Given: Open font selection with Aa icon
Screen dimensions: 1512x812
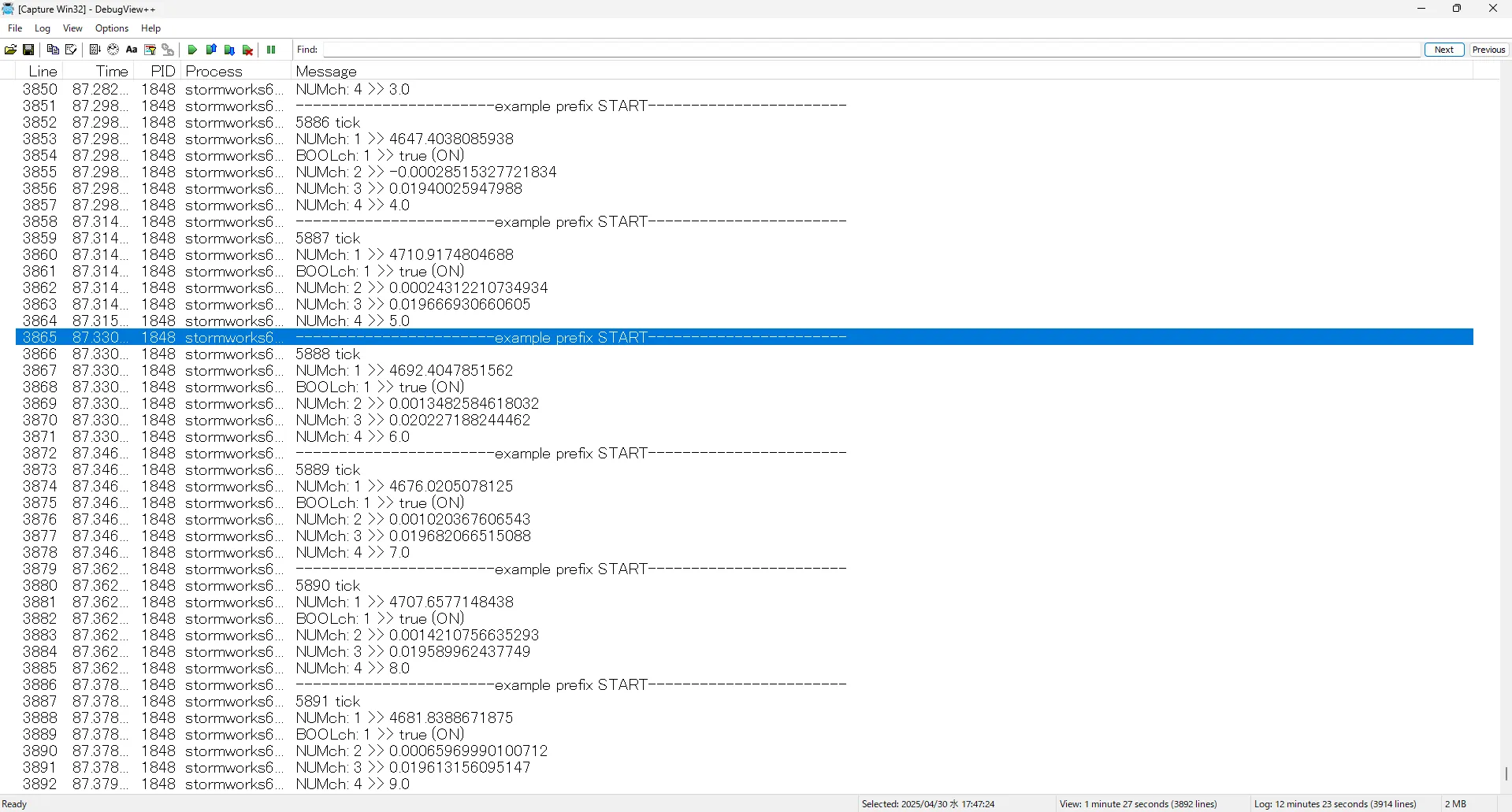Looking at the screenshot, I should click(x=132, y=50).
